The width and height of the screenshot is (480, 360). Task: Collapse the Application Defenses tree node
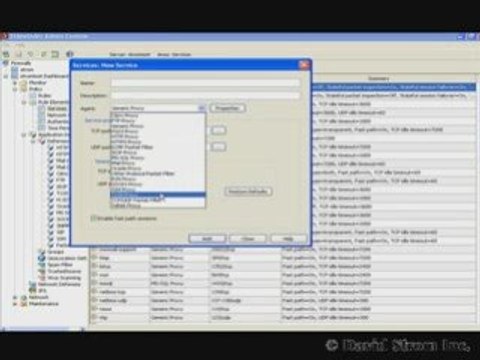pos(24,135)
